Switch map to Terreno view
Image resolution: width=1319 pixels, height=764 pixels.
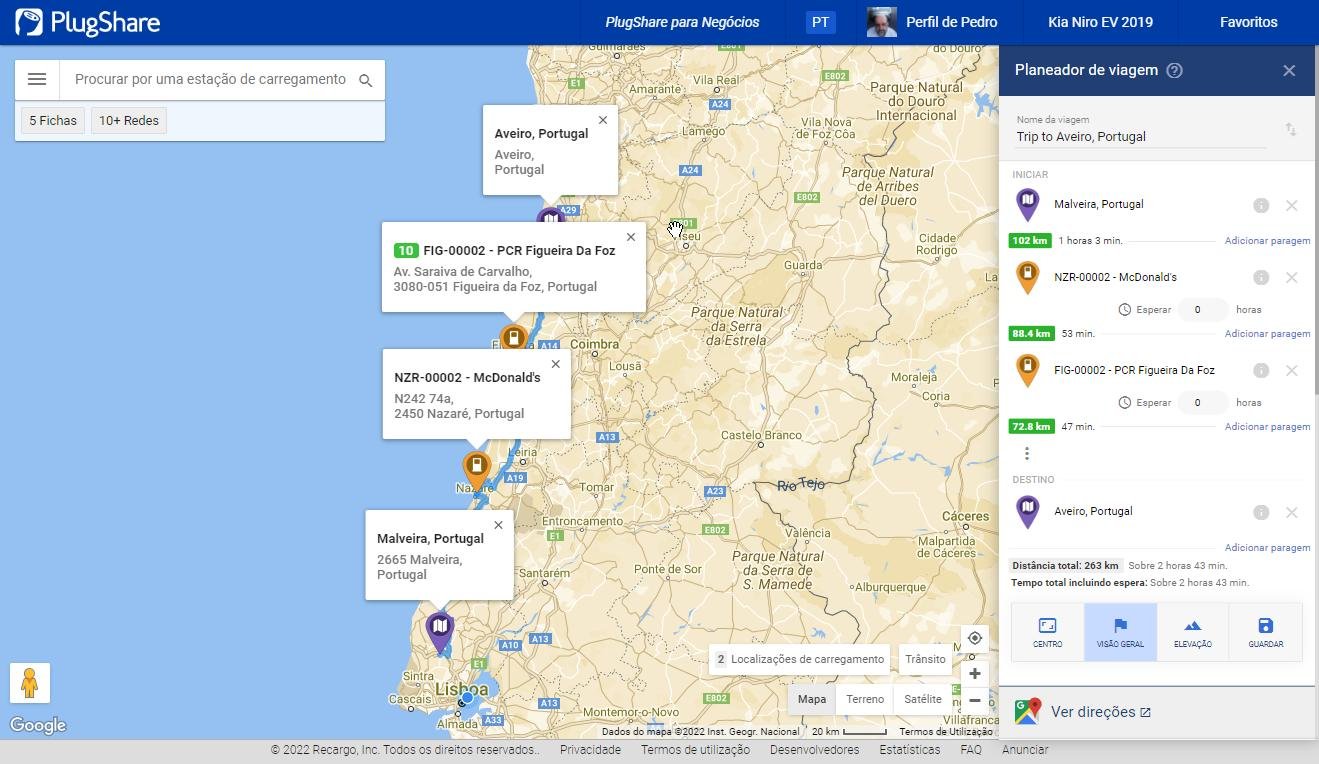(865, 699)
